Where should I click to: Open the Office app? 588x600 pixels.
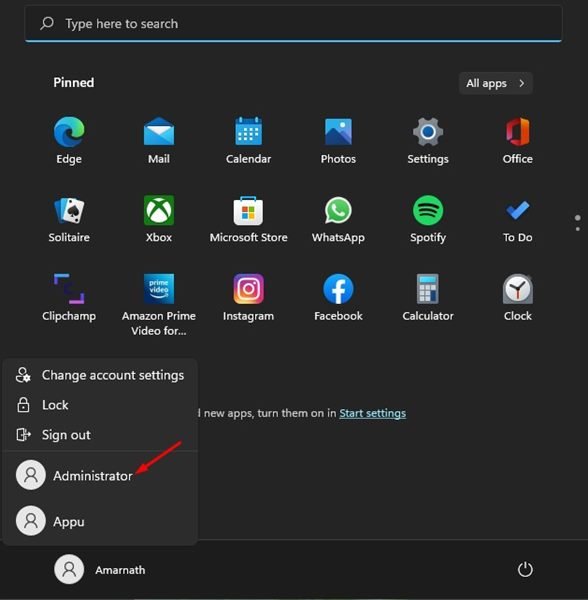point(517,140)
